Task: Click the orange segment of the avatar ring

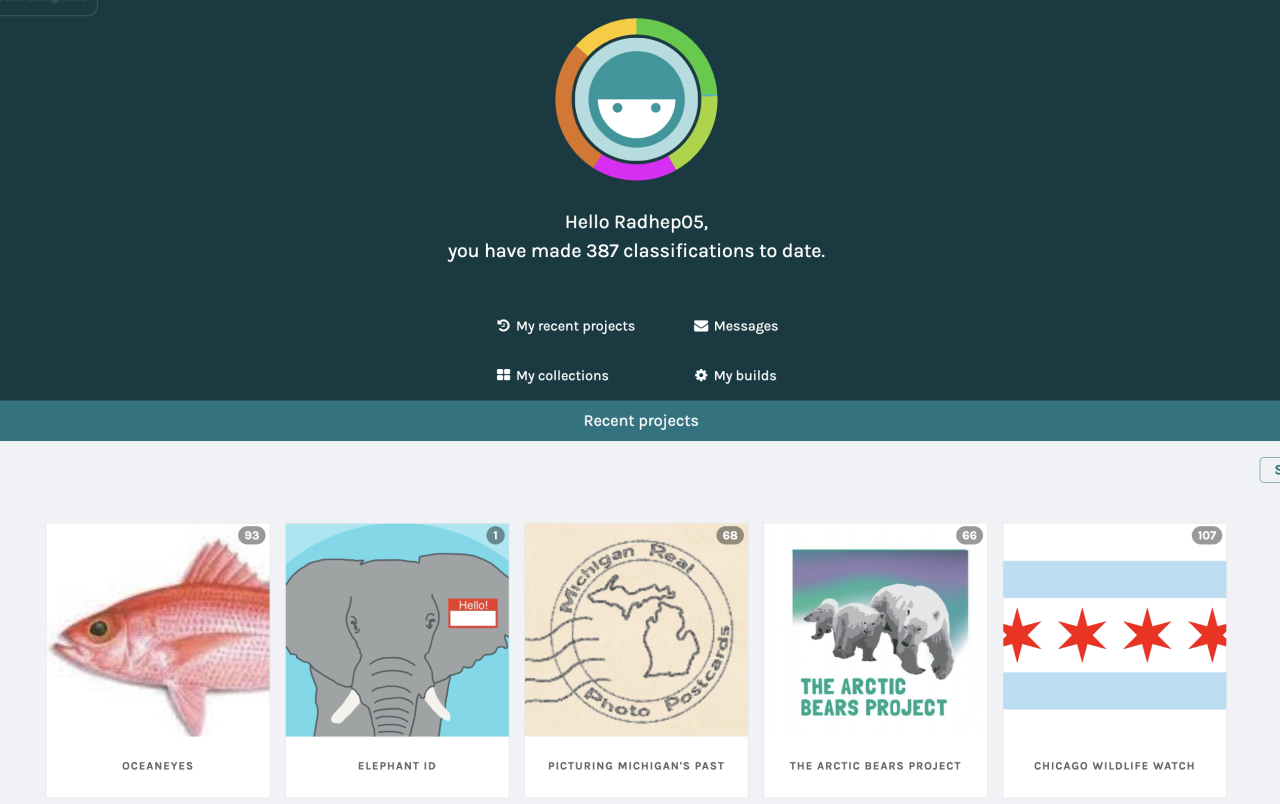Action: tap(567, 110)
